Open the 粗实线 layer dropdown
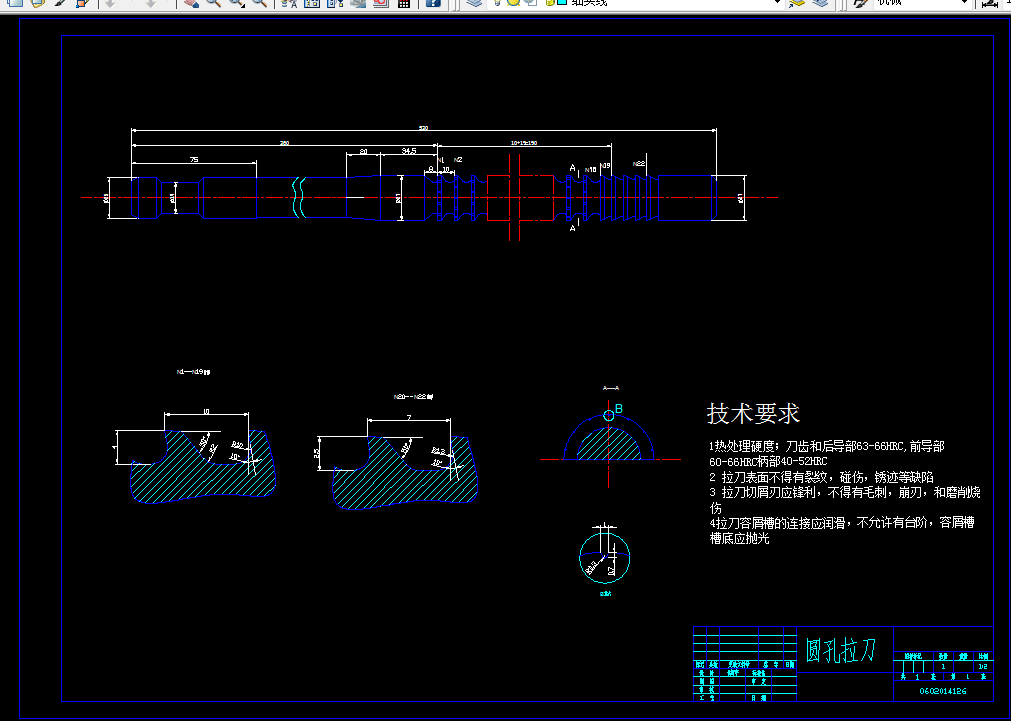 (x=777, y=4)
